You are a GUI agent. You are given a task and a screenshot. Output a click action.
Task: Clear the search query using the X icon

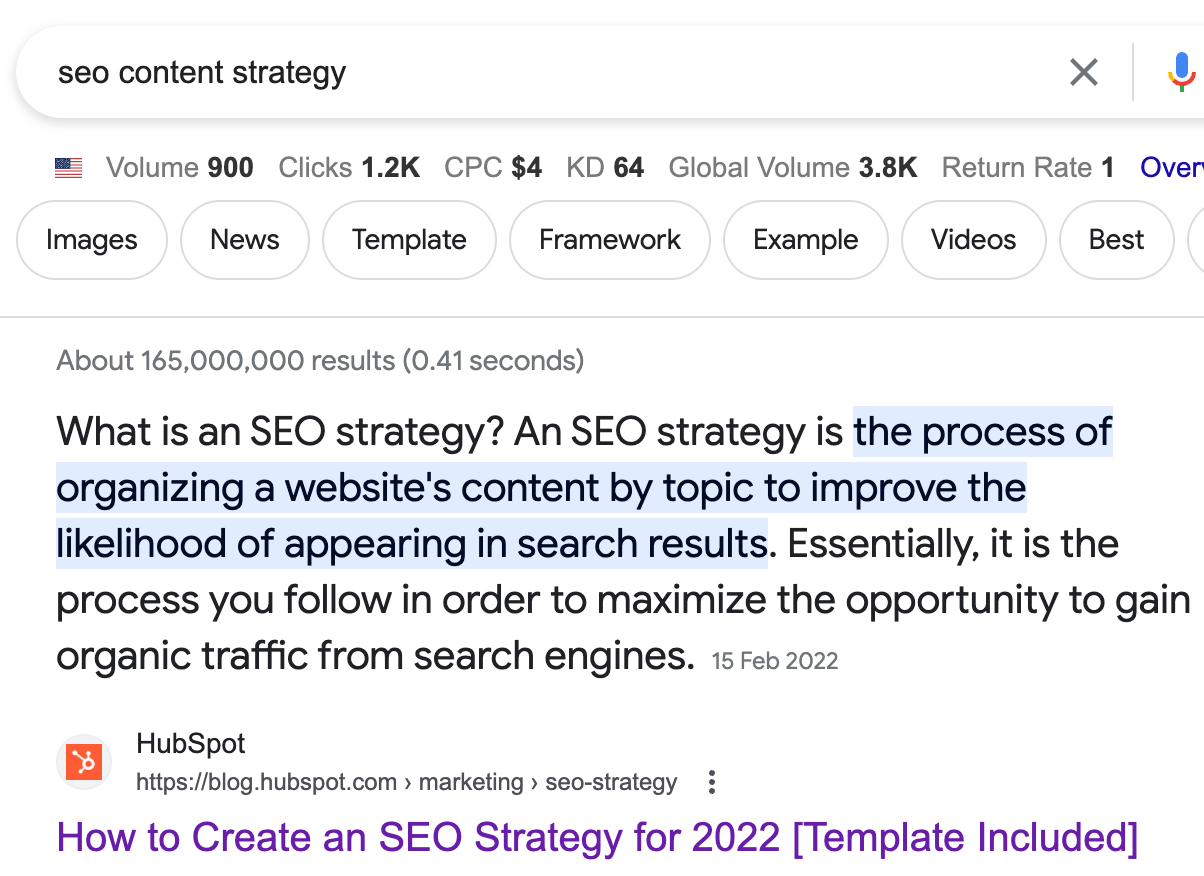(1083, 71)
